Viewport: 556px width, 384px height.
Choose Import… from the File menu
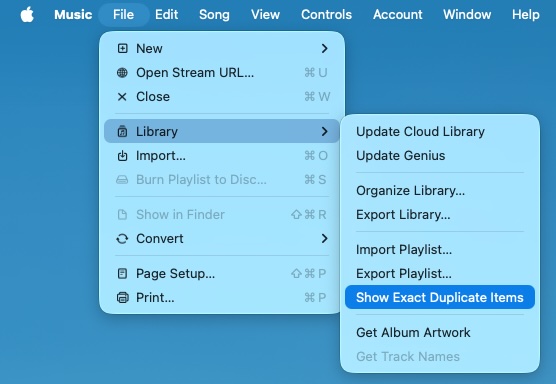coord(222,156)
